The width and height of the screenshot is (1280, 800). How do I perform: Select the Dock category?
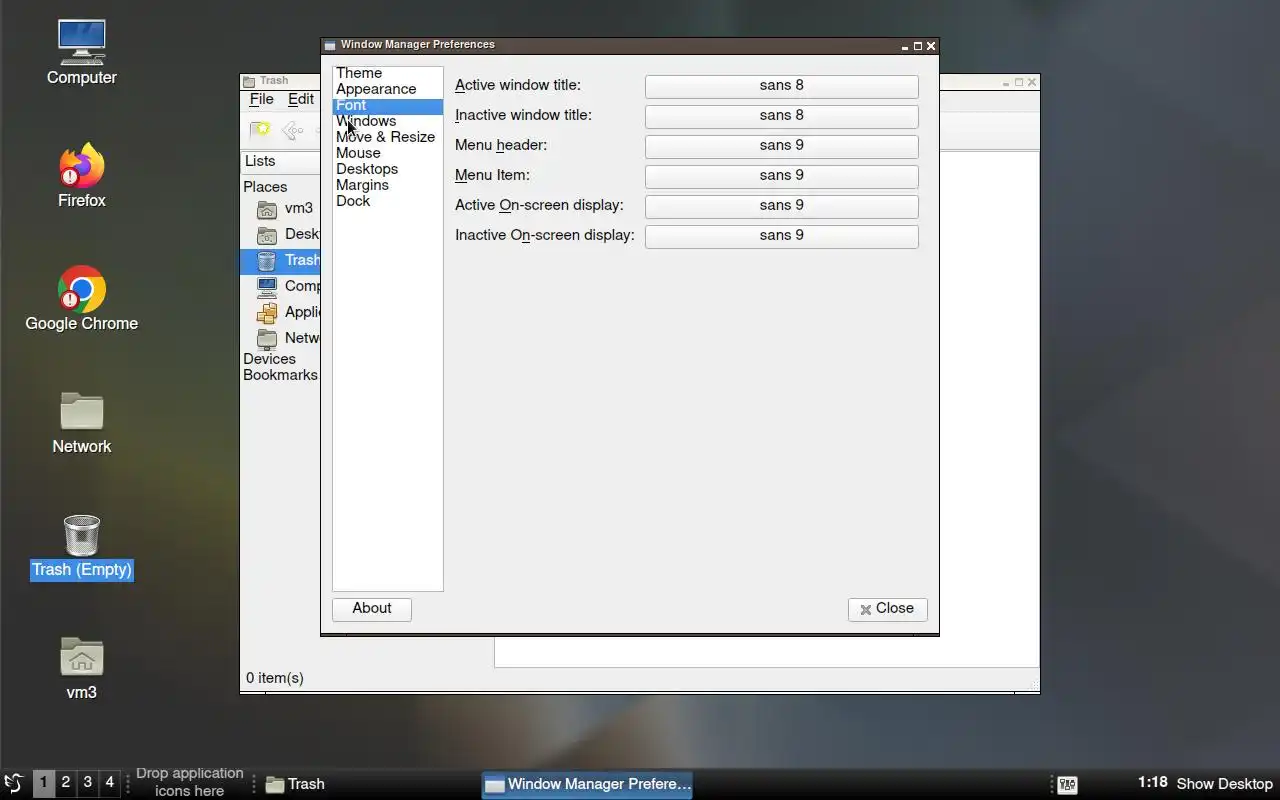coord(388,201)
